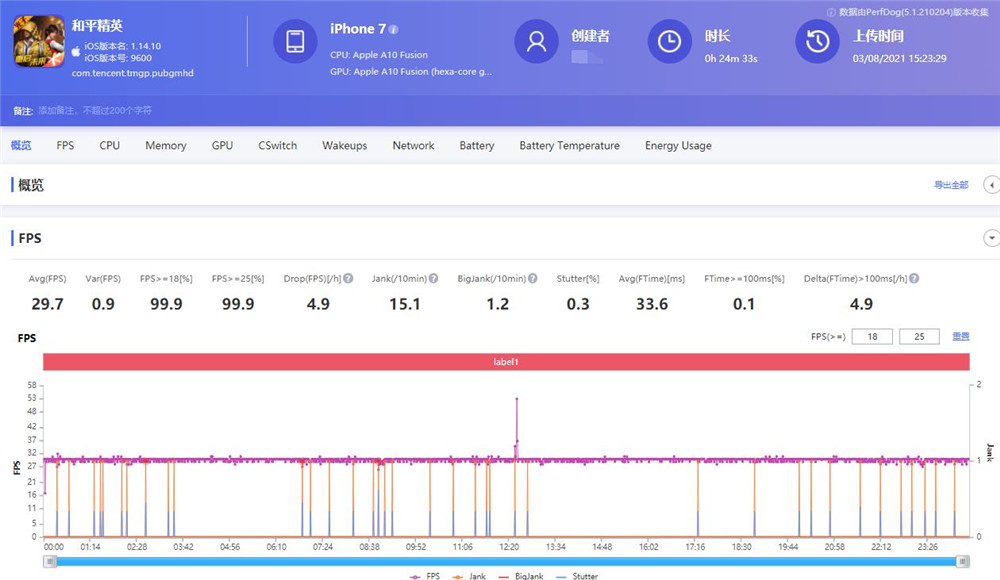
Task: Open the Memory tab
Action: tap(165, 146)
